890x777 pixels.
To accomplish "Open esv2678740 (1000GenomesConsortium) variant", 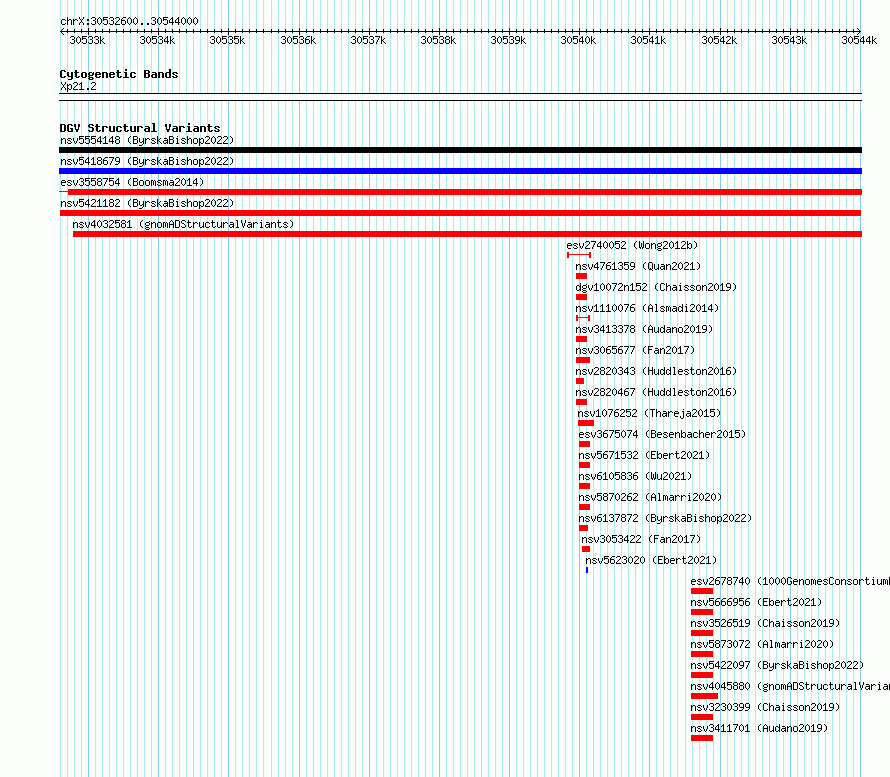I will (x=790, y=581).
